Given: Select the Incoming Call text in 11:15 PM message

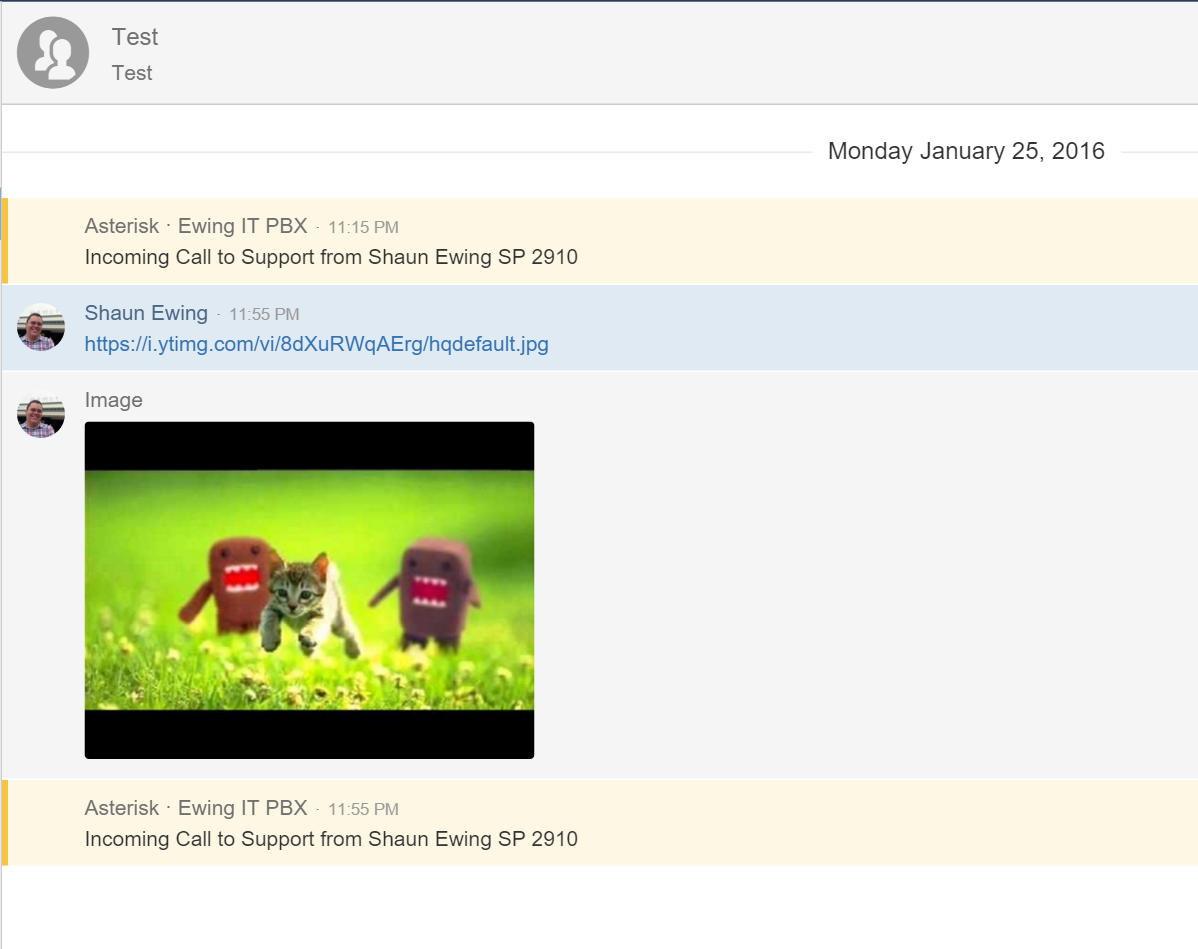Looking at the screenshot, I should pos(331,257).
